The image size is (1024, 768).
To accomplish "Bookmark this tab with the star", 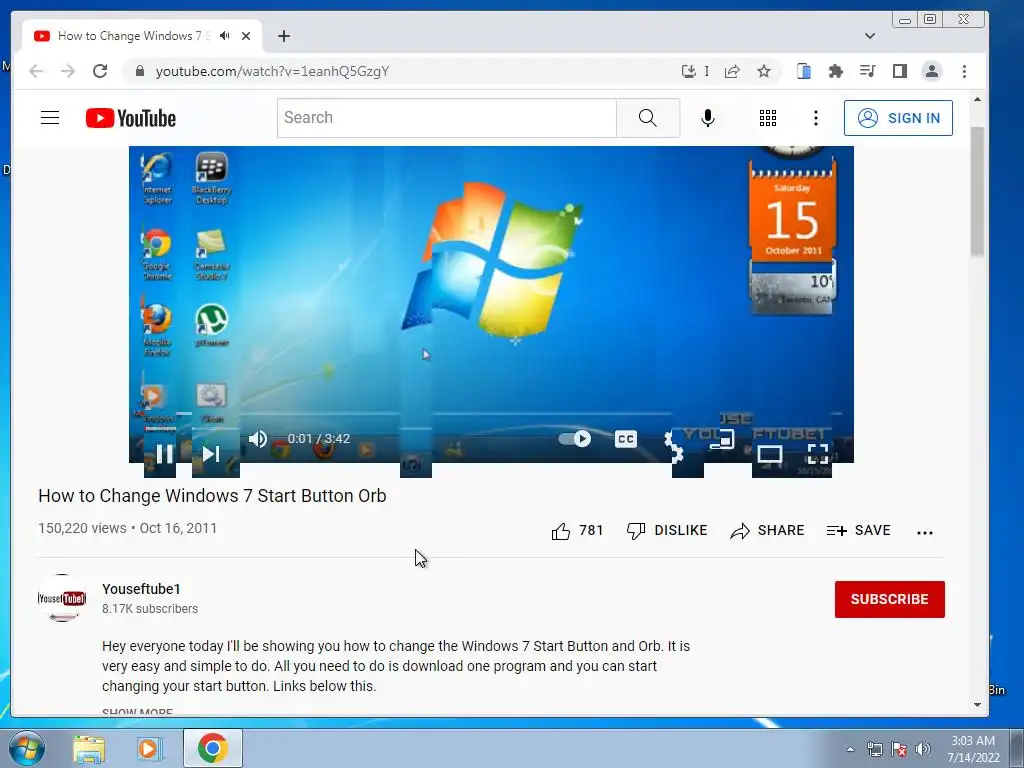I will 763,71.
